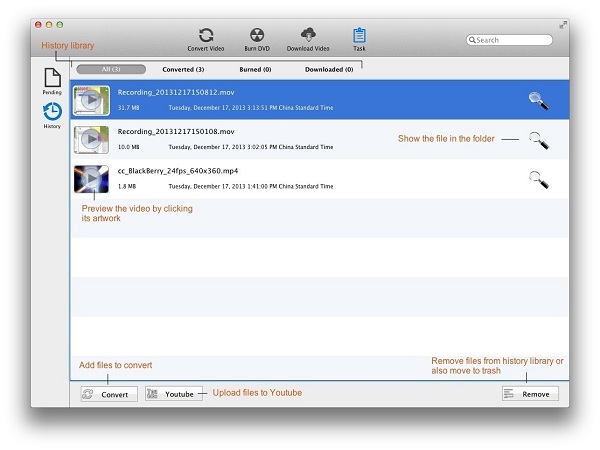Preview Recording_20131217150108.mov by its thumbnail

[91, 140]
